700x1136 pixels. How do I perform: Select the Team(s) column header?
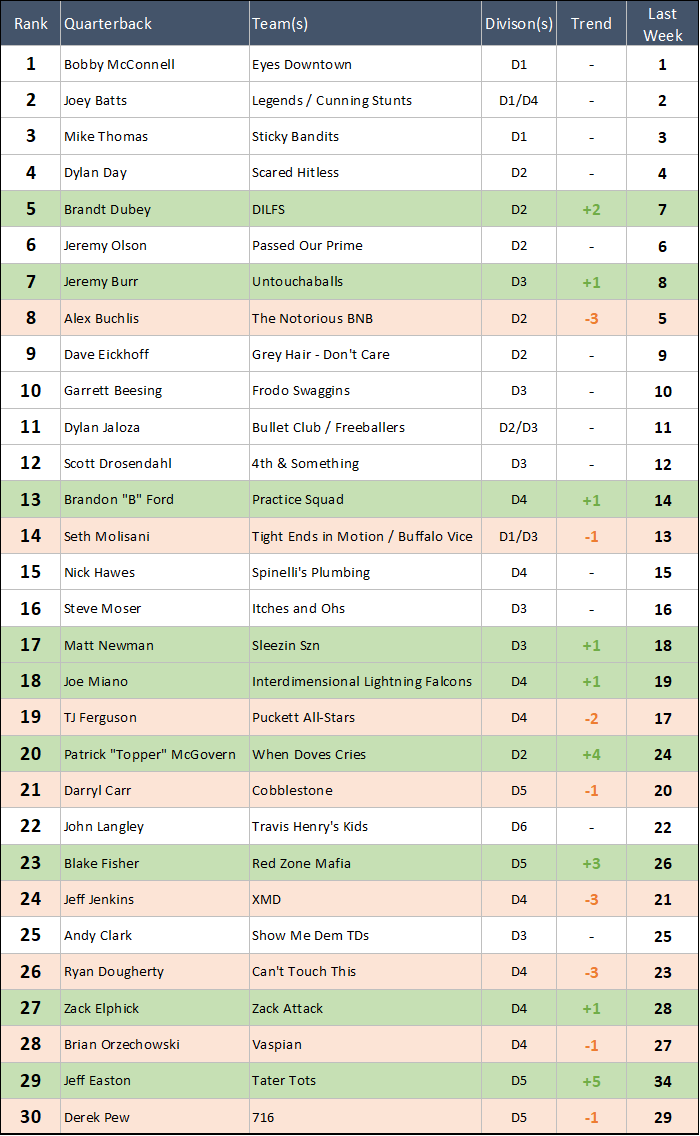(285, 23)
